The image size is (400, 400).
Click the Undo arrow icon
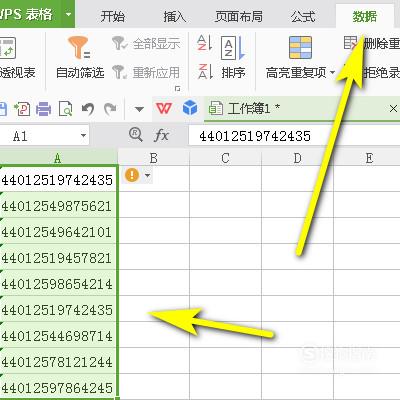[x=88, y=109]
